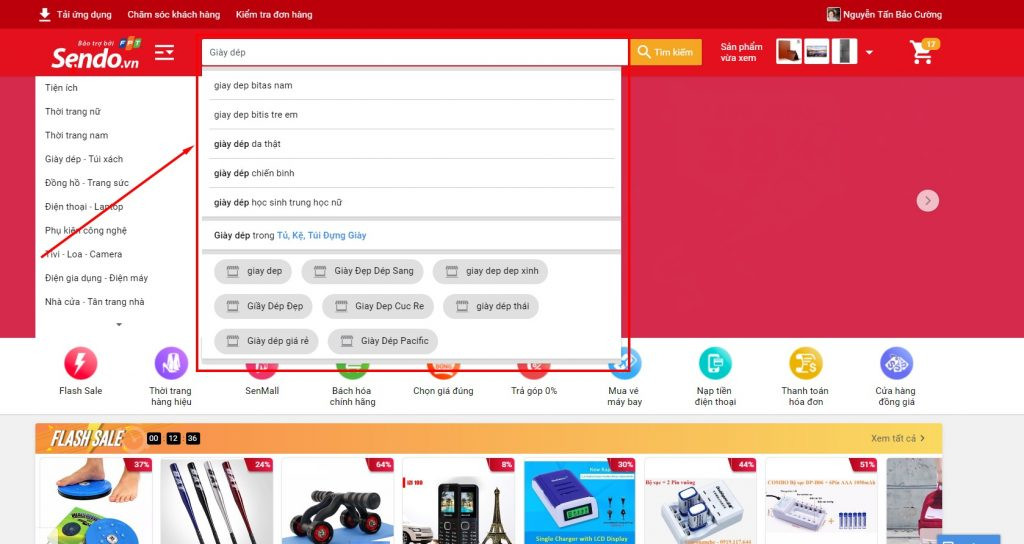Image resolution: width=1024 pixels, height=544 pixels.
Task: Open the Nạp tiền điện thoại icon
Action: click(x=715, y=363)
